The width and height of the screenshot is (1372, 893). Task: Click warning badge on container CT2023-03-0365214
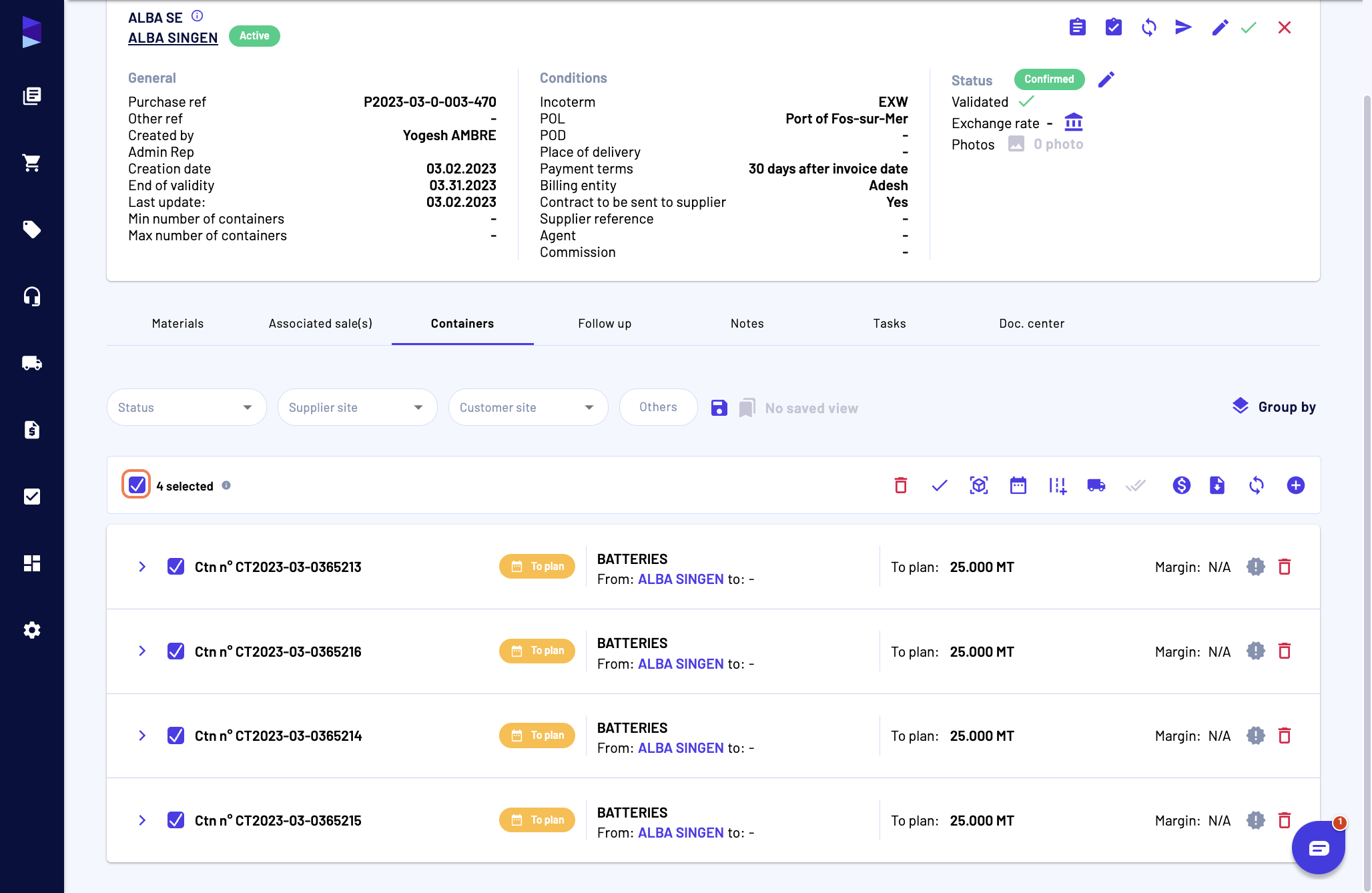pos(1255,735)
